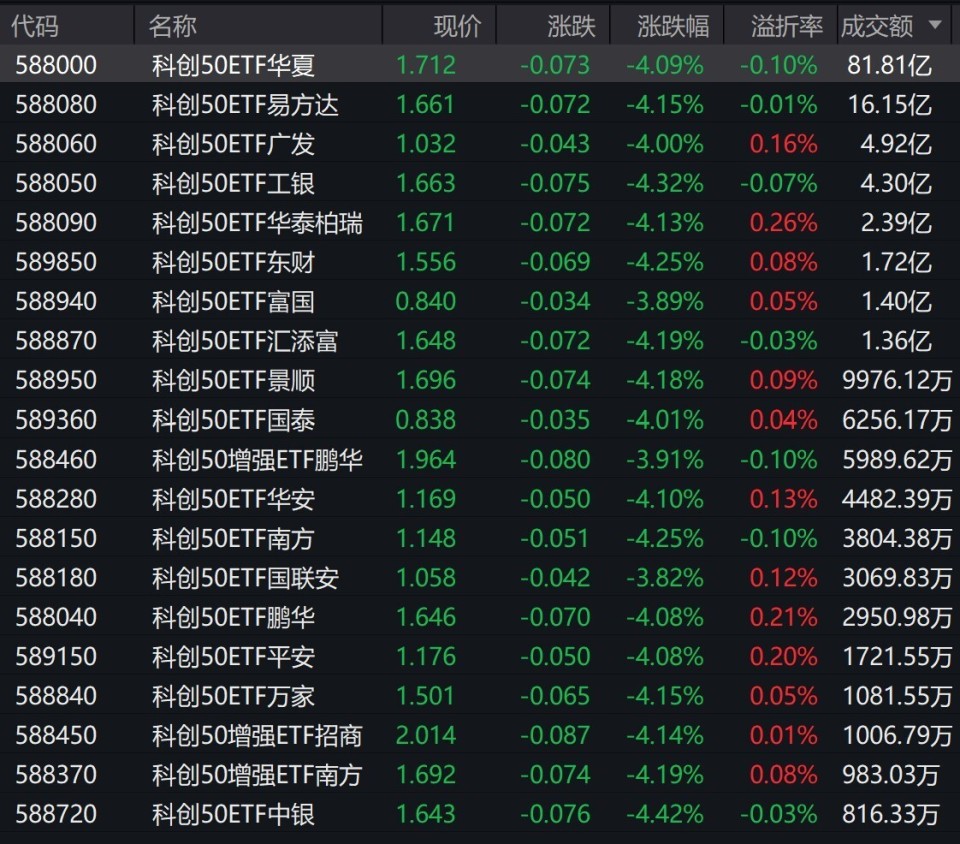Click the 1.36亿 turnover value
The height and width of the screenshot is (844, 960).
point(897,341)
